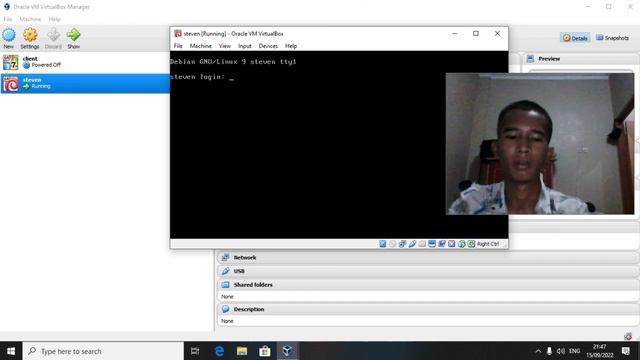
Task: Click the hard disk activity status icon
Action: (382, 244)
